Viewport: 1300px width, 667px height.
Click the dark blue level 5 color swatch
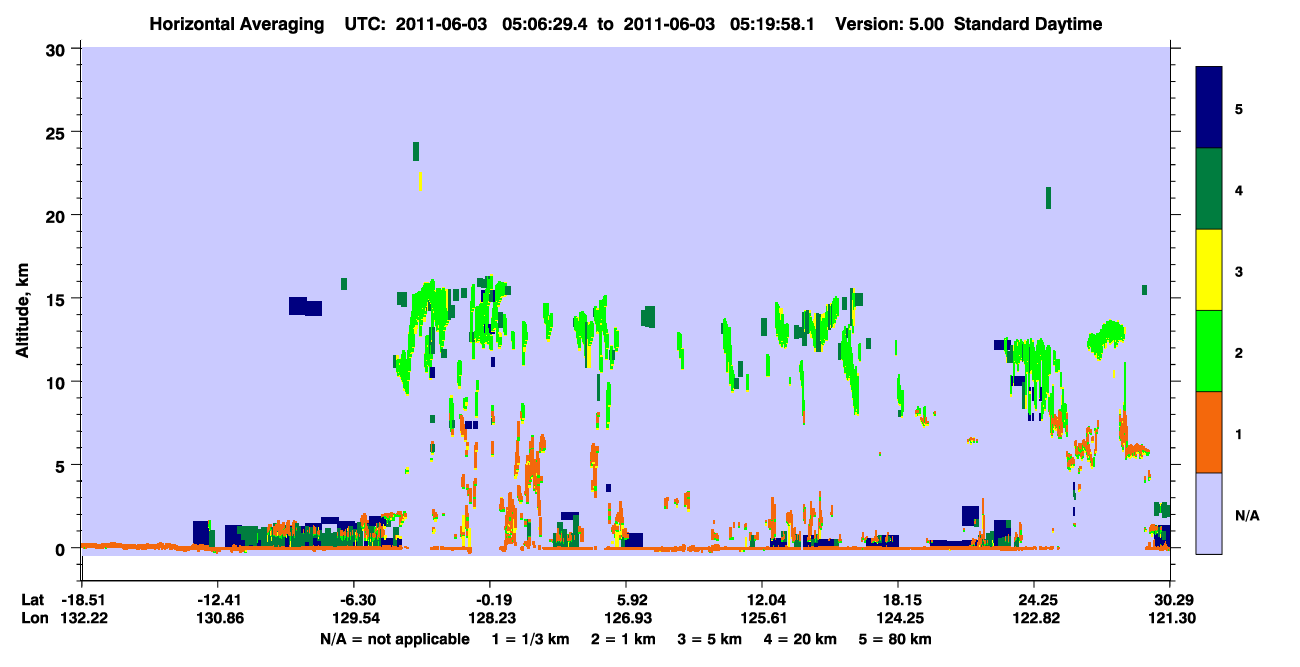(x=1209, y=108)
